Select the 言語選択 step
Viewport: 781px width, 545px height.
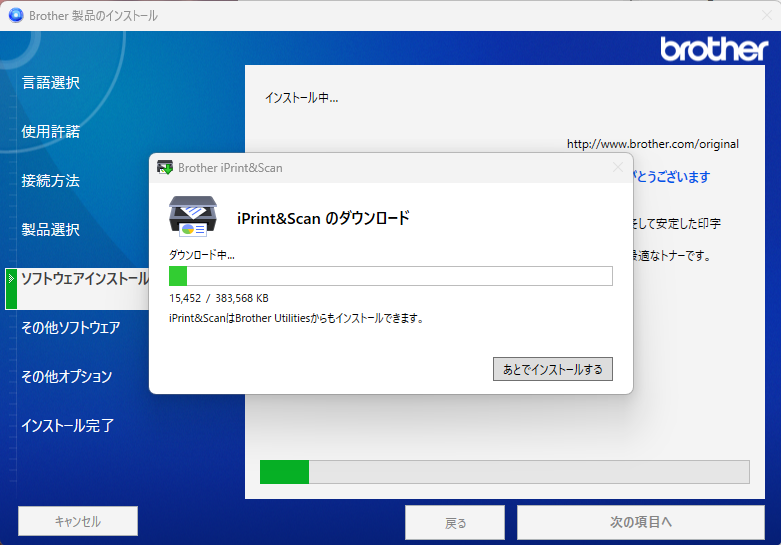click(51, 83)
